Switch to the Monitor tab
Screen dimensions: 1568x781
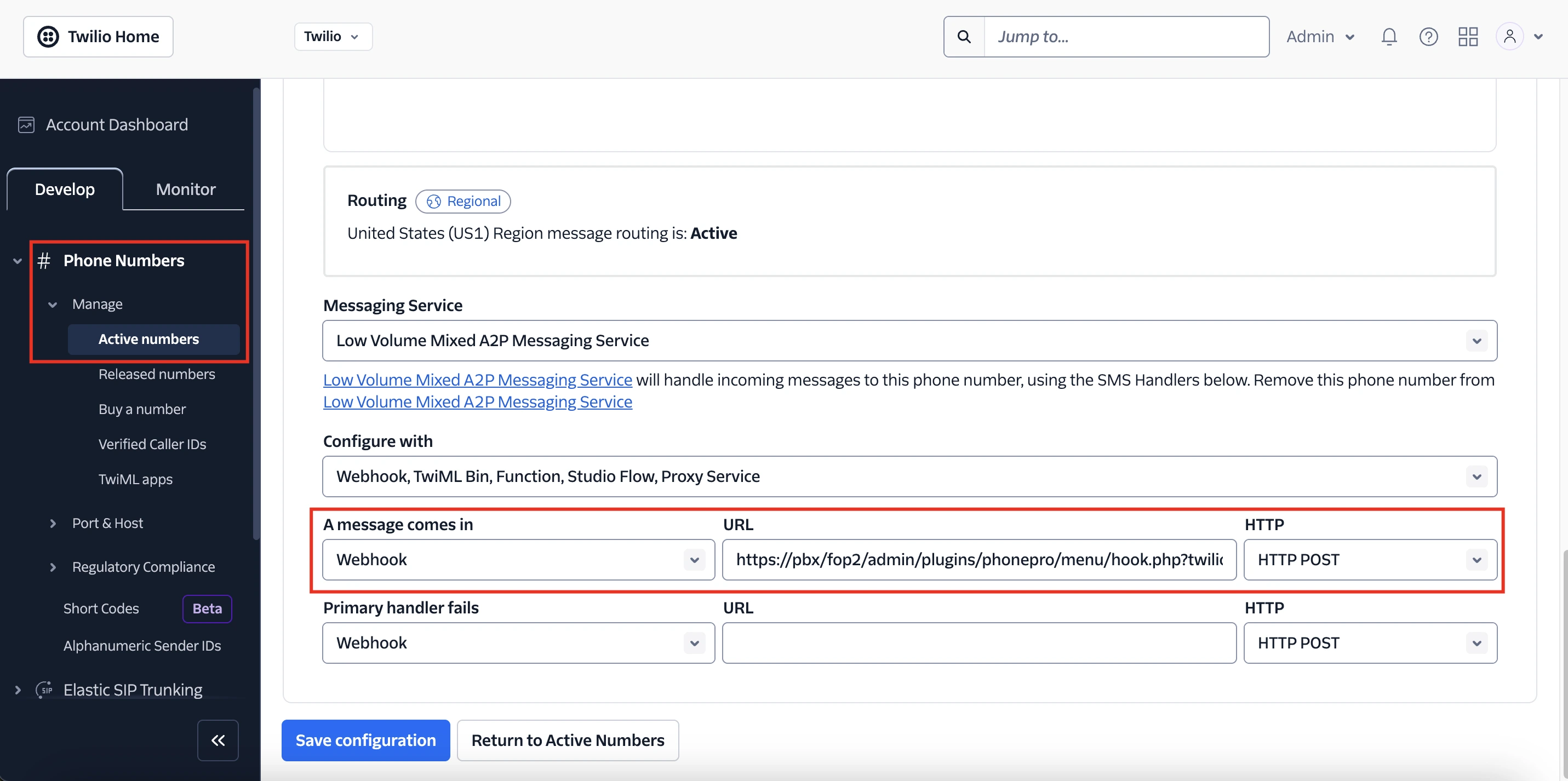tap(185, 189)
